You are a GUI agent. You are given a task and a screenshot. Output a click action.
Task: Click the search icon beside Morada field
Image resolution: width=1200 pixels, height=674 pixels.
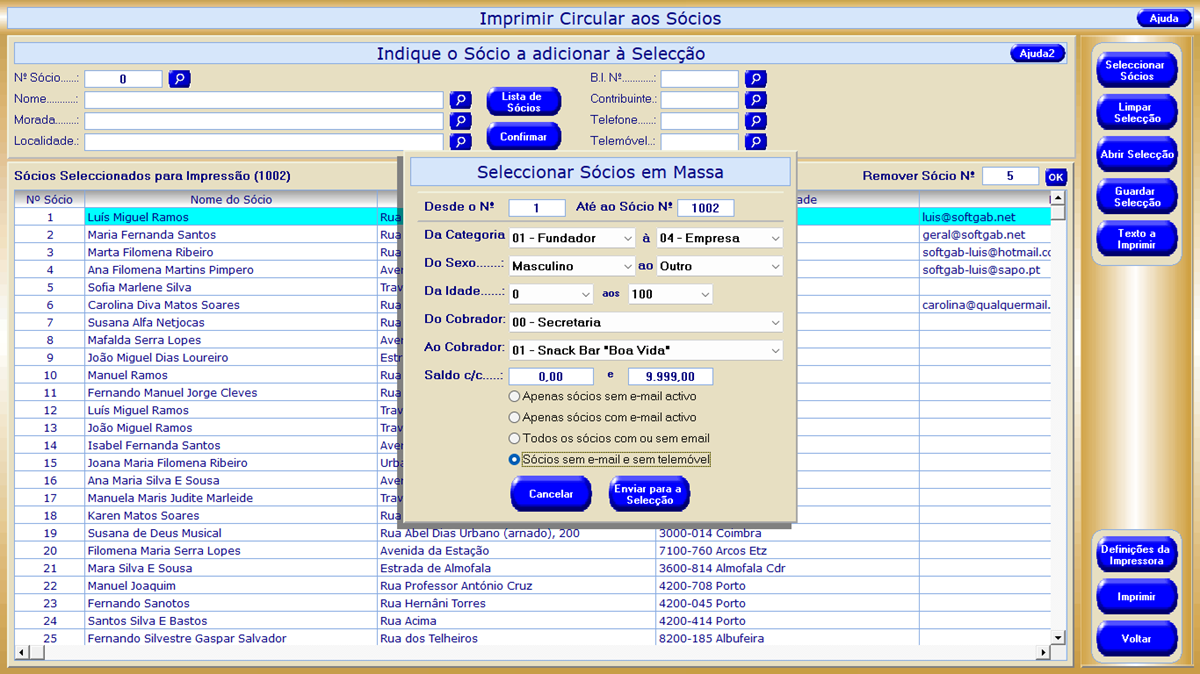[x=460, y=121]
